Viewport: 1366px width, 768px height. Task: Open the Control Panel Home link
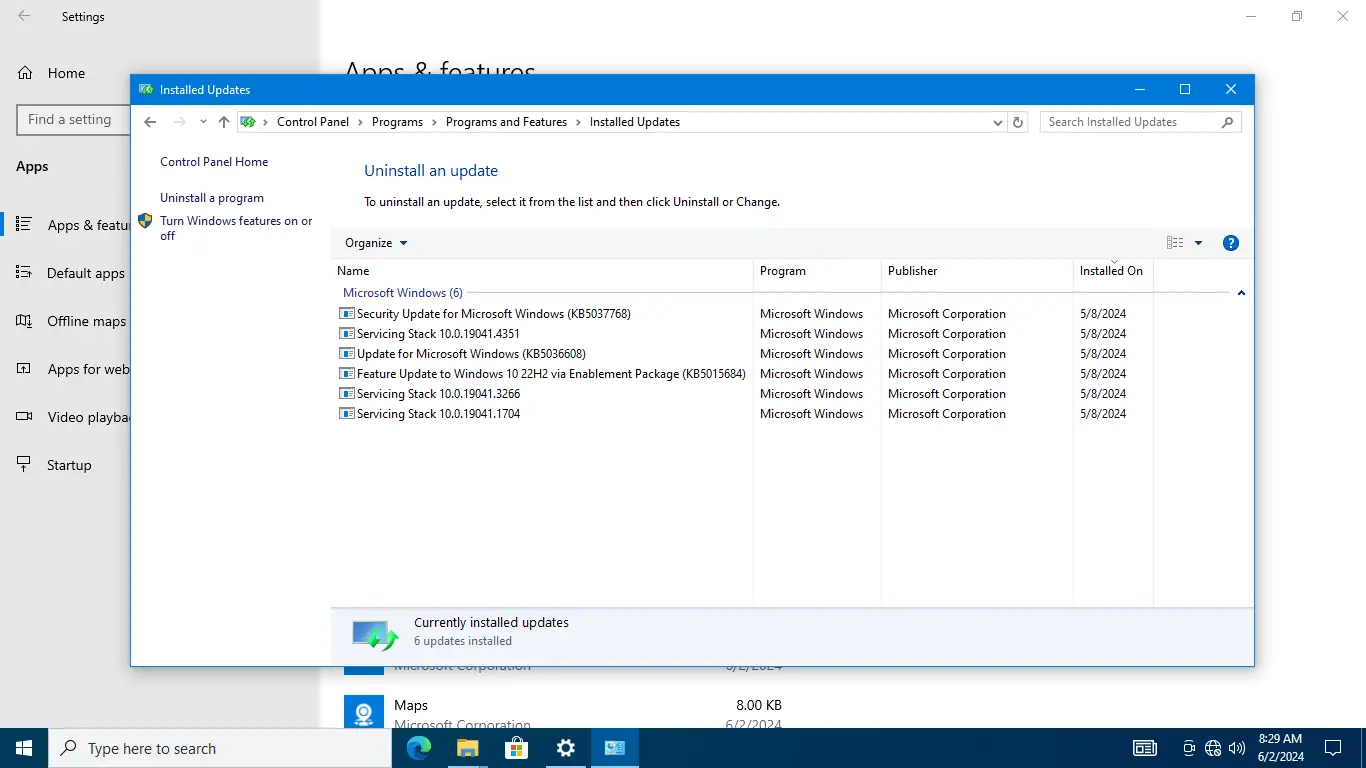pyautogui.click(x=214, y=162)
